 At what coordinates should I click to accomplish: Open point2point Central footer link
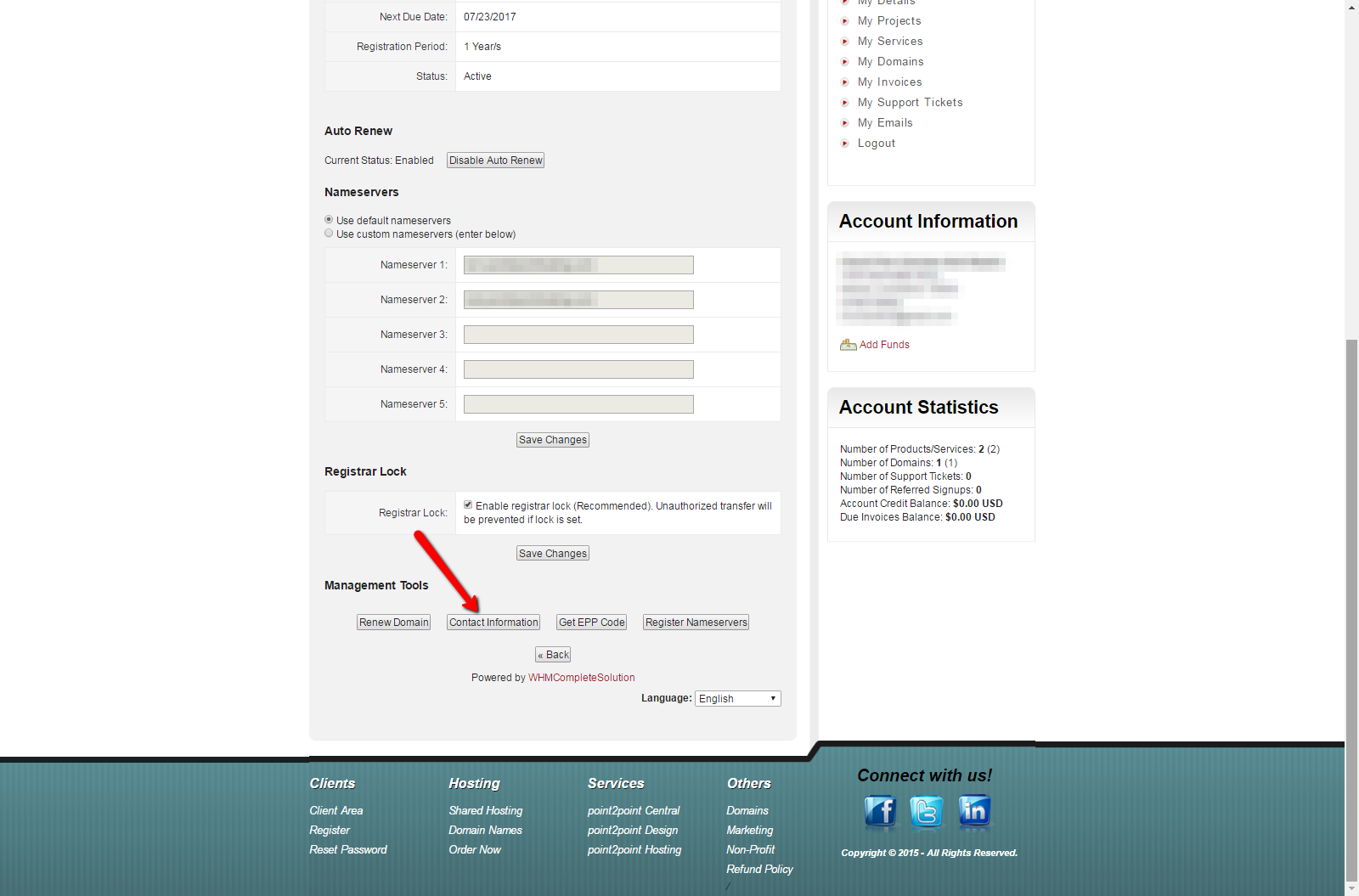pyautogui.click(x=634, y=811)
